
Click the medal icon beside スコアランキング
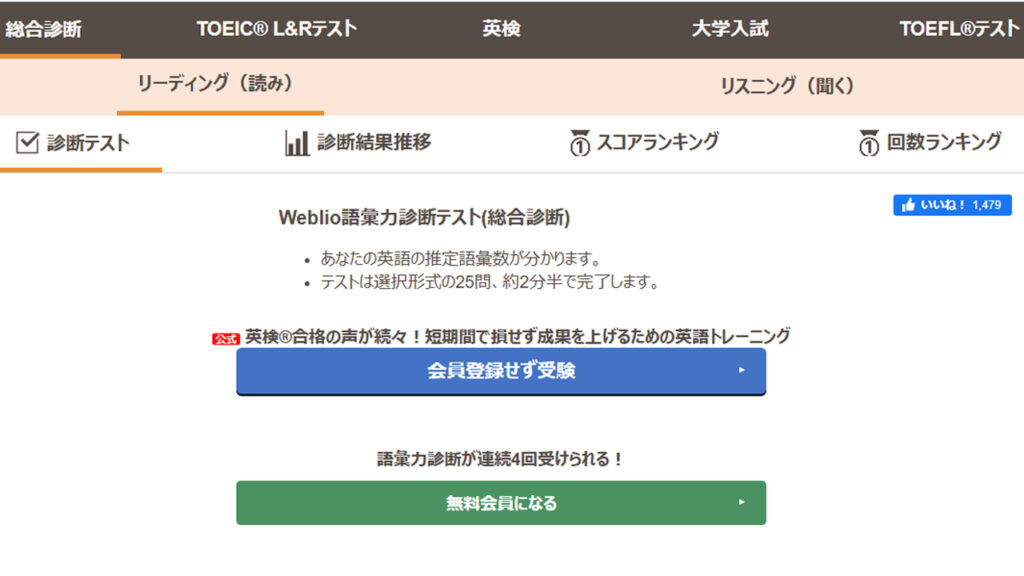point(579,142)
